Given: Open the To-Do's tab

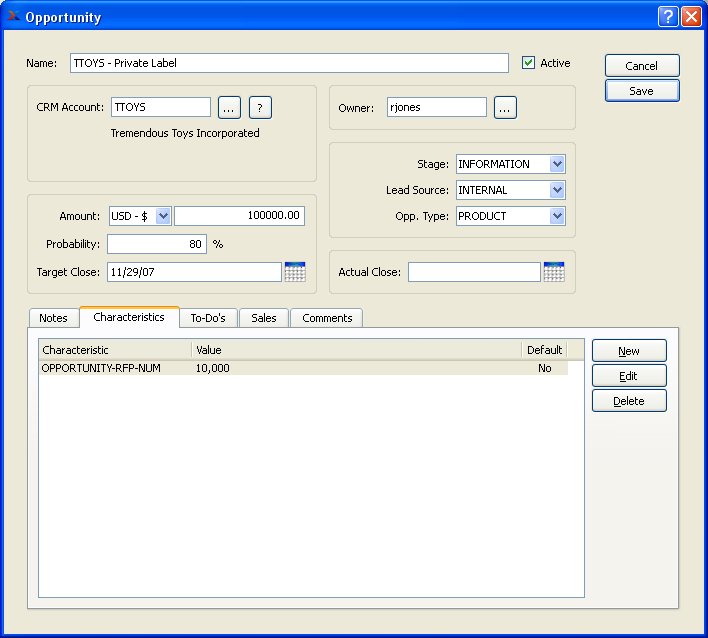Looking at the screenshot, I should [x=208, y=318].
